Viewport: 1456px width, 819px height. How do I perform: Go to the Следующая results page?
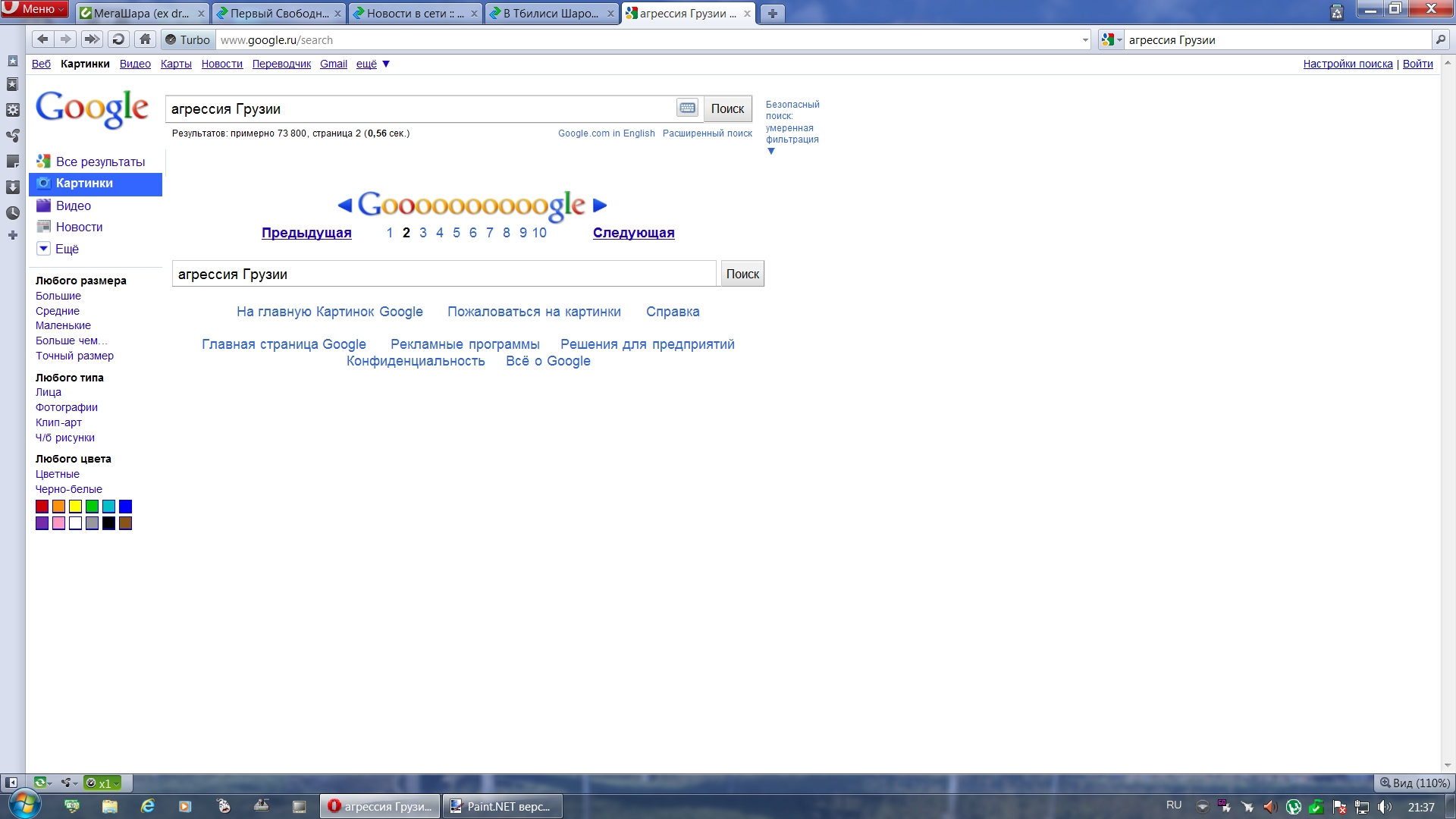pyautogui.click(x=633, y=233)
